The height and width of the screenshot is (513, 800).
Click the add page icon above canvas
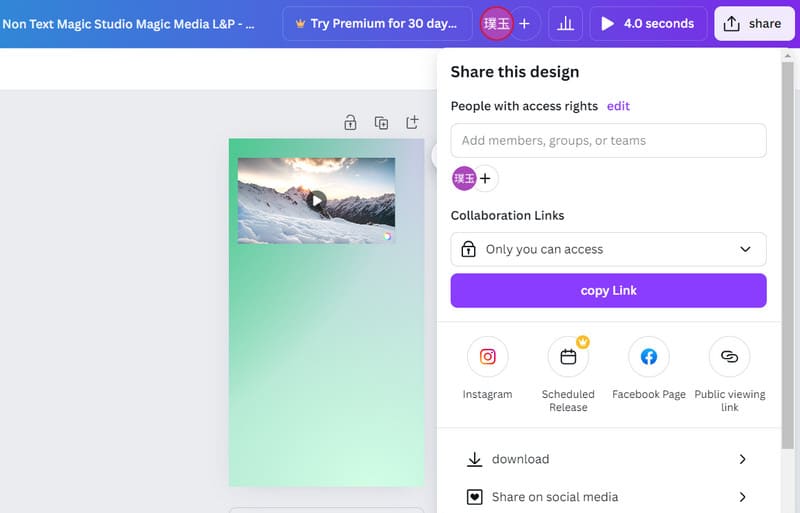pos(412,123)
